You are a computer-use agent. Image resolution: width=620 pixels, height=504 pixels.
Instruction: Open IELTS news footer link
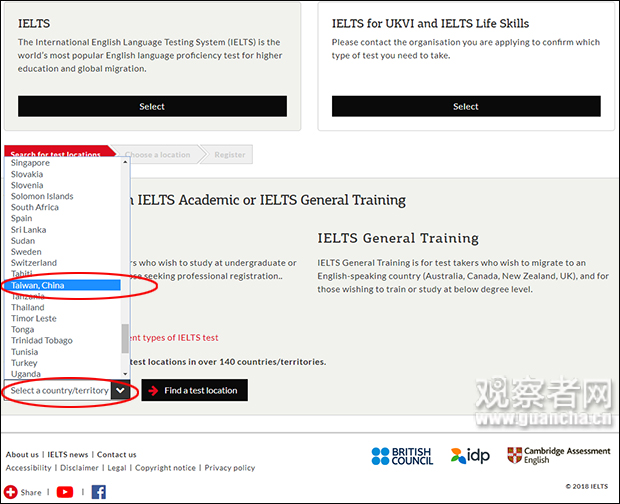click(68, 455)
